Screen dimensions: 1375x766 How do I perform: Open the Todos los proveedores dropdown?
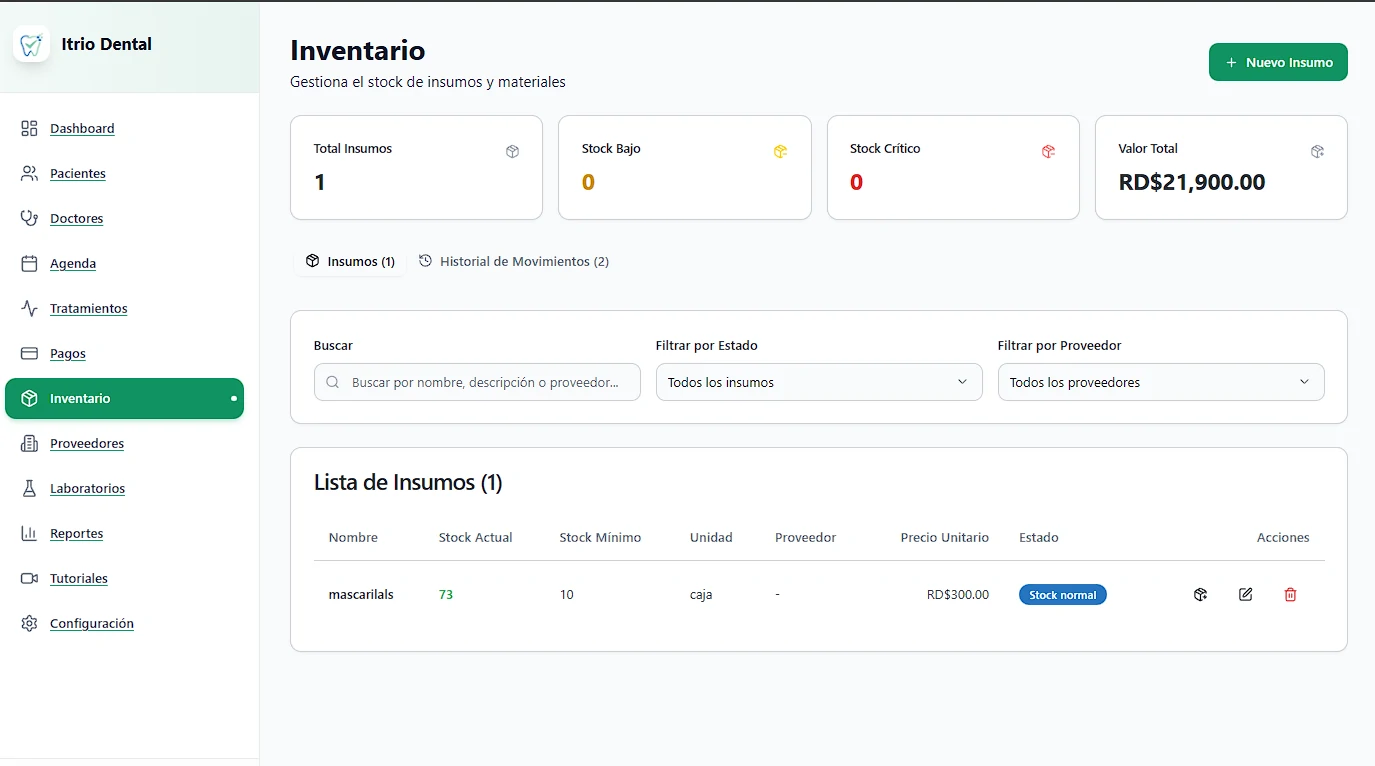tap(1160, 382)
